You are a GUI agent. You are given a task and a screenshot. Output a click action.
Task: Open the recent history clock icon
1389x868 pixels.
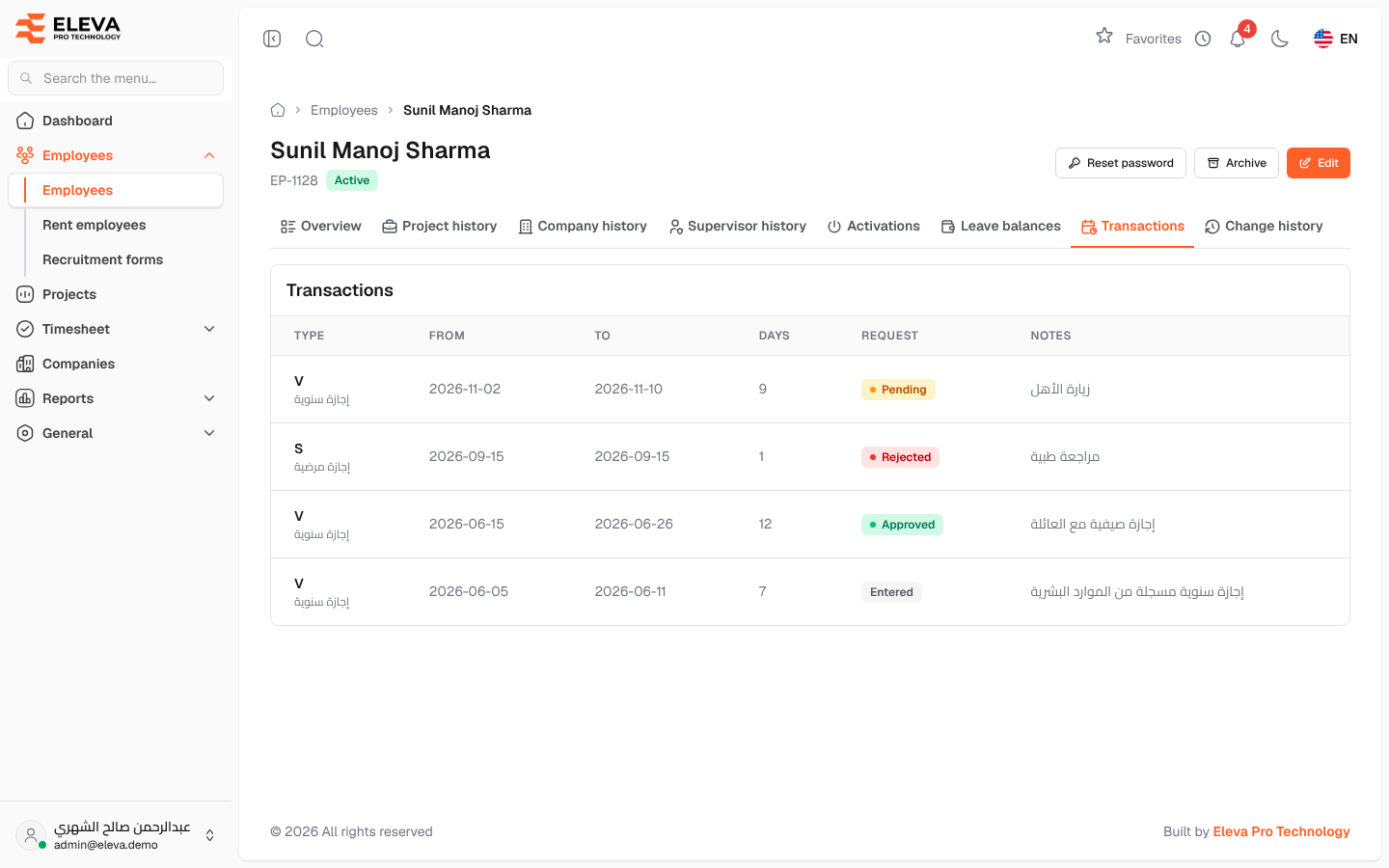pyautogui.click(x=1203, y=39)
